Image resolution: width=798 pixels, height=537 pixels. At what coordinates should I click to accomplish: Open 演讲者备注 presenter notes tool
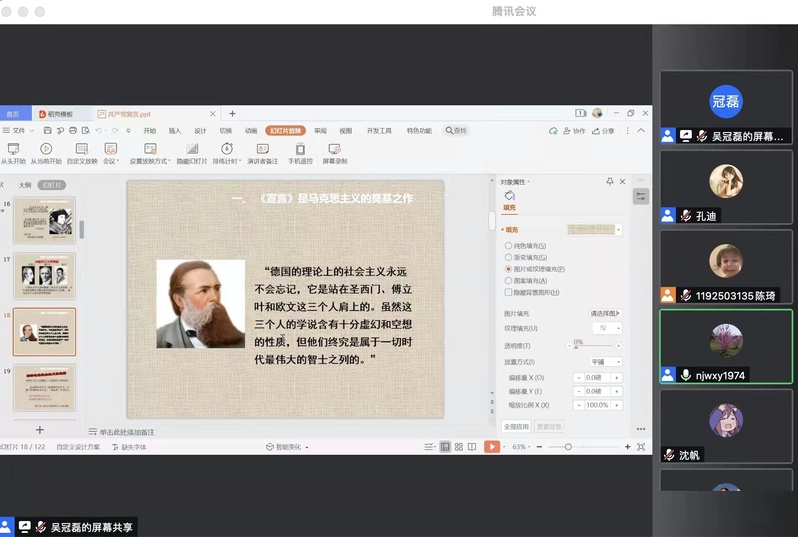pos(262,149)
